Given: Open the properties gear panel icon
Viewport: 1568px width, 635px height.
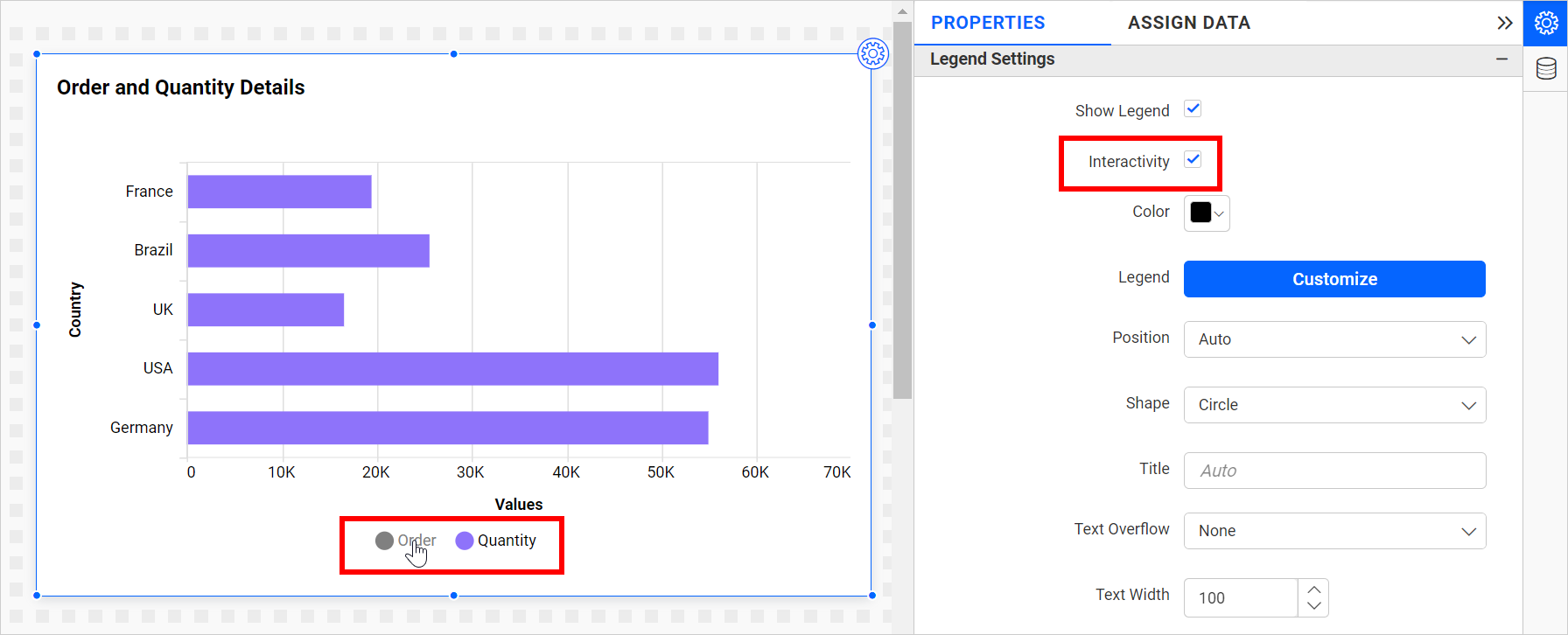Looking at the screenshot, I should [x=1545, y=24].
